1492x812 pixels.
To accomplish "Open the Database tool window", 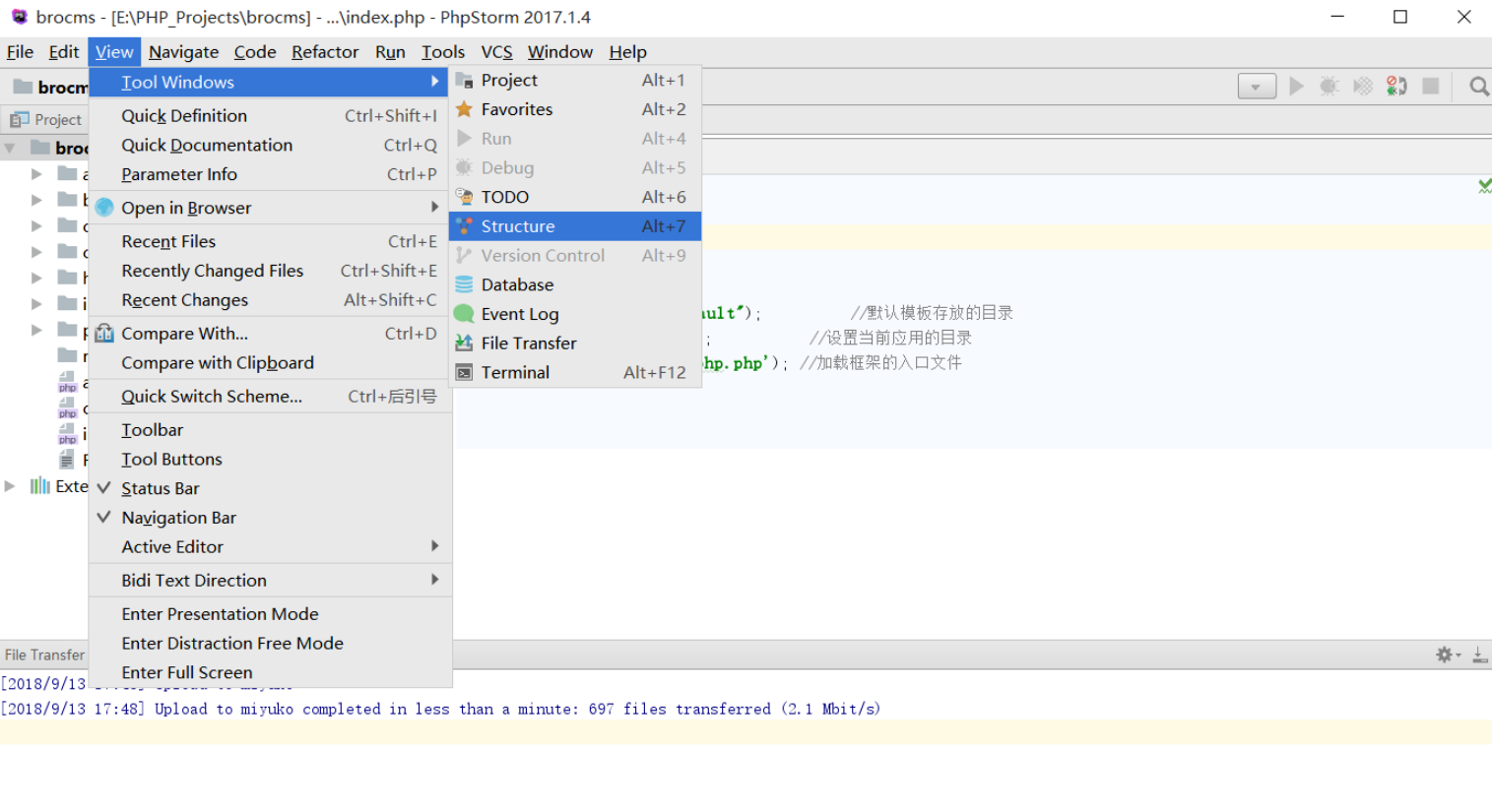I will click(x=575, y=284).
